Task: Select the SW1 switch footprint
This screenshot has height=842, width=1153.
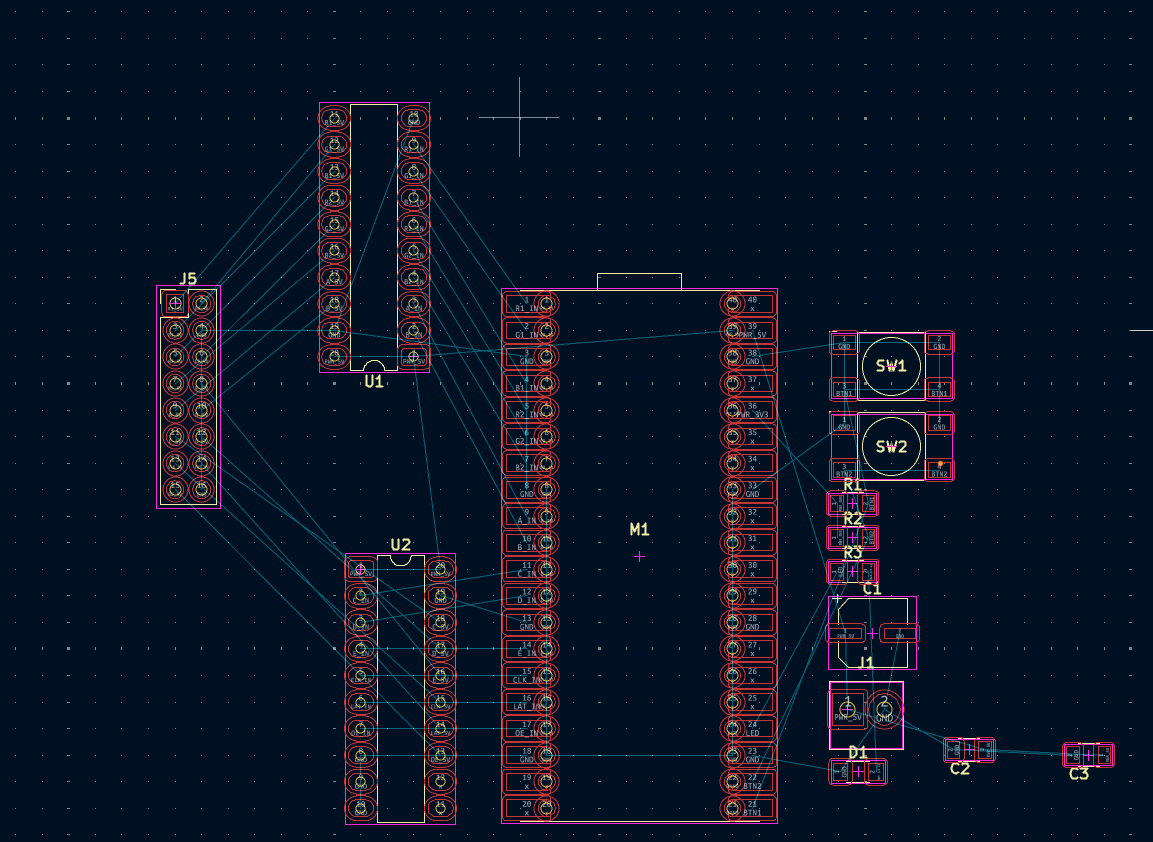Action: (x=891, y=365)
